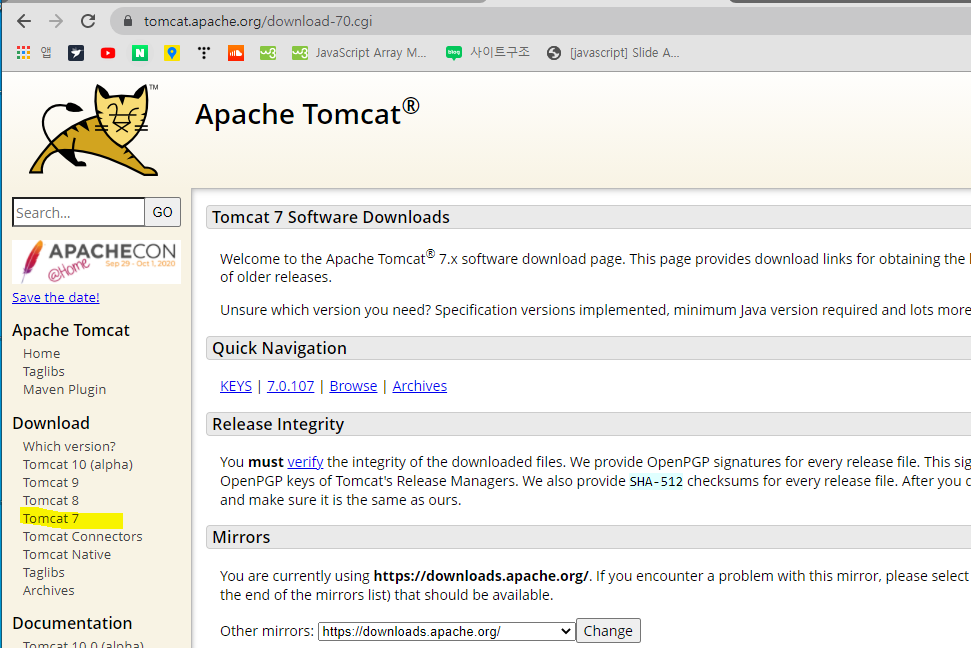Open the YouTube bookmark
The height and width of the screenshot is (648, 971).
(x=108, y=53)
